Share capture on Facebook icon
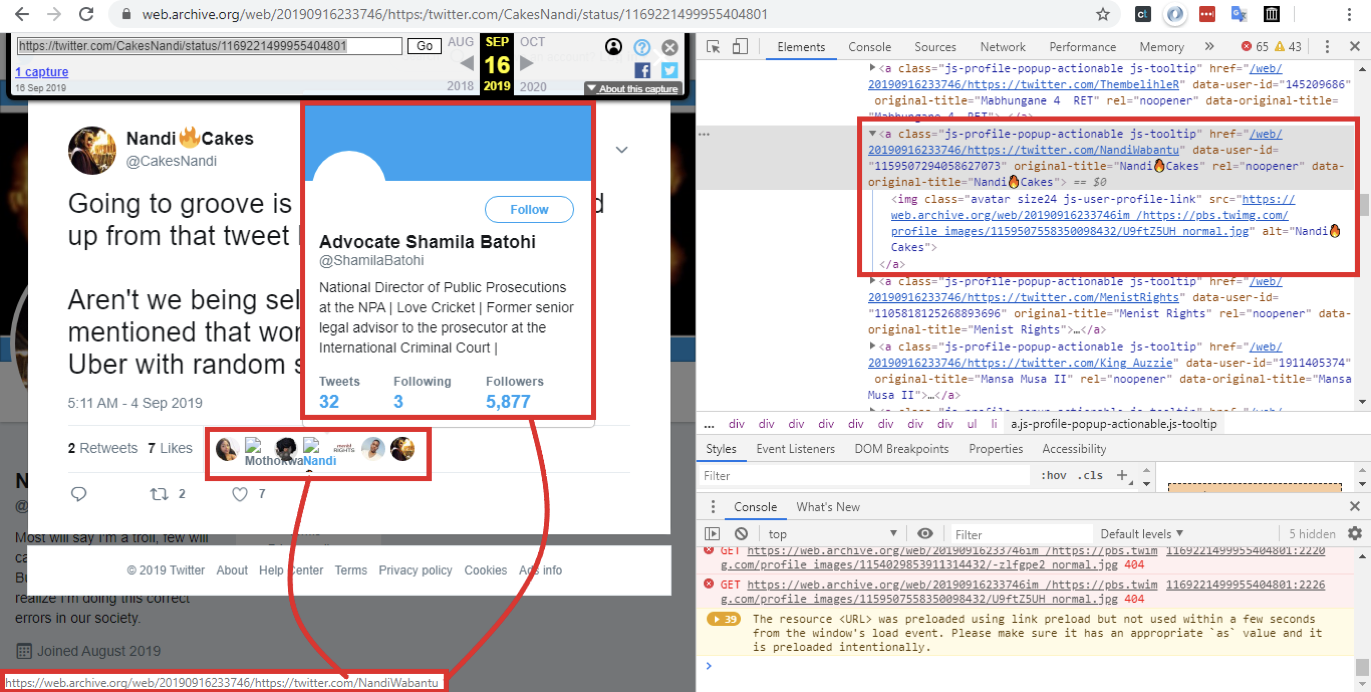The height and width of the screenshot is (692, 1371). [642, 70]
